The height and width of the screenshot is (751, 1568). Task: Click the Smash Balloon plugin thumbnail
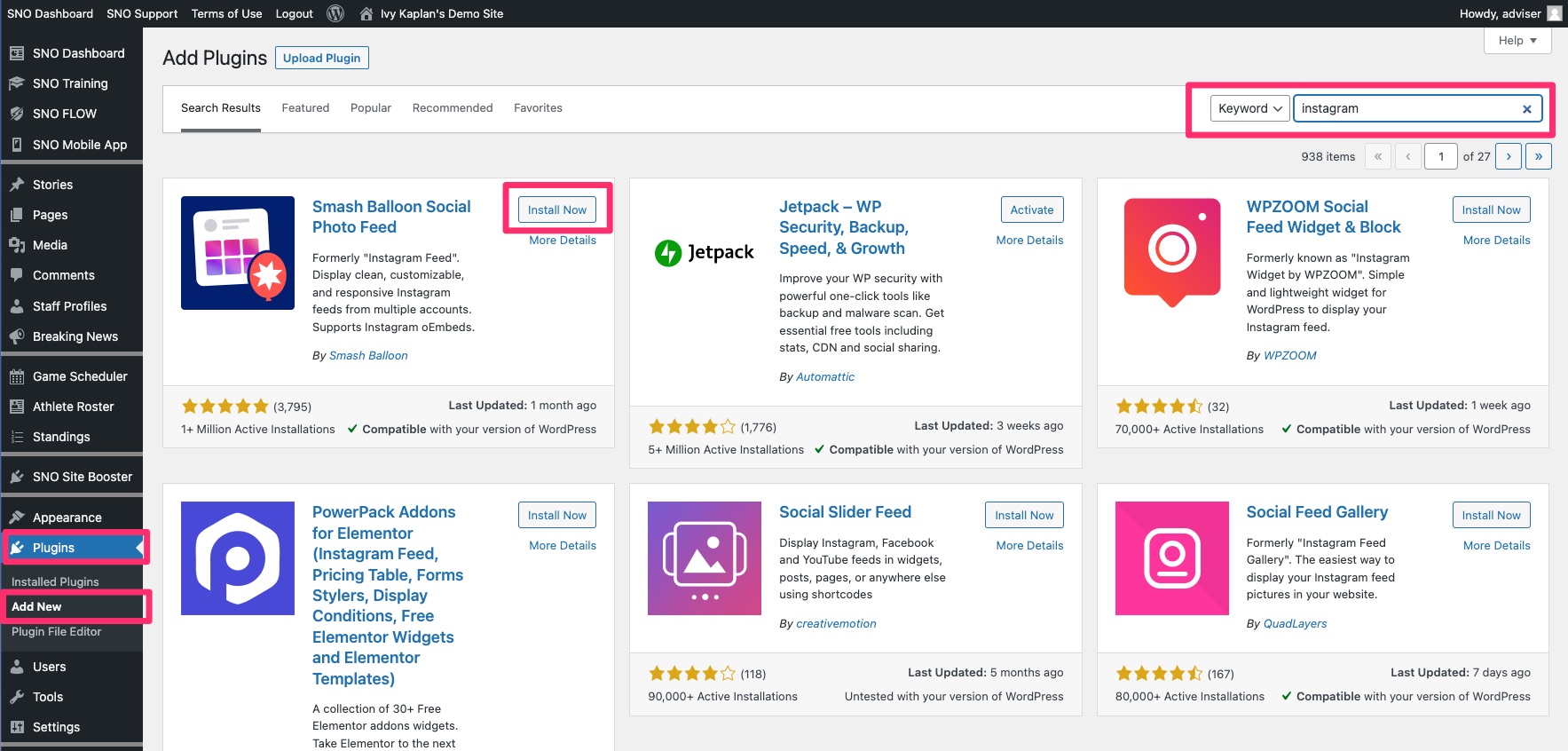238,253
